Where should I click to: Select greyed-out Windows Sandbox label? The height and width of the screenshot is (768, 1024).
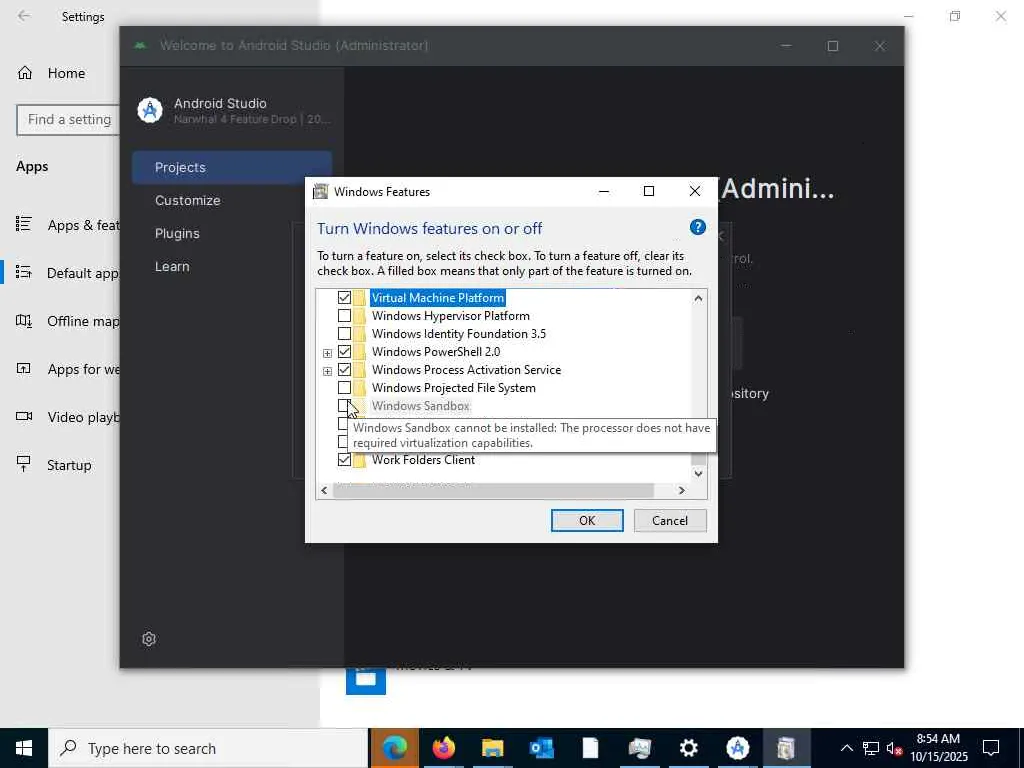(x=421, y=406)
